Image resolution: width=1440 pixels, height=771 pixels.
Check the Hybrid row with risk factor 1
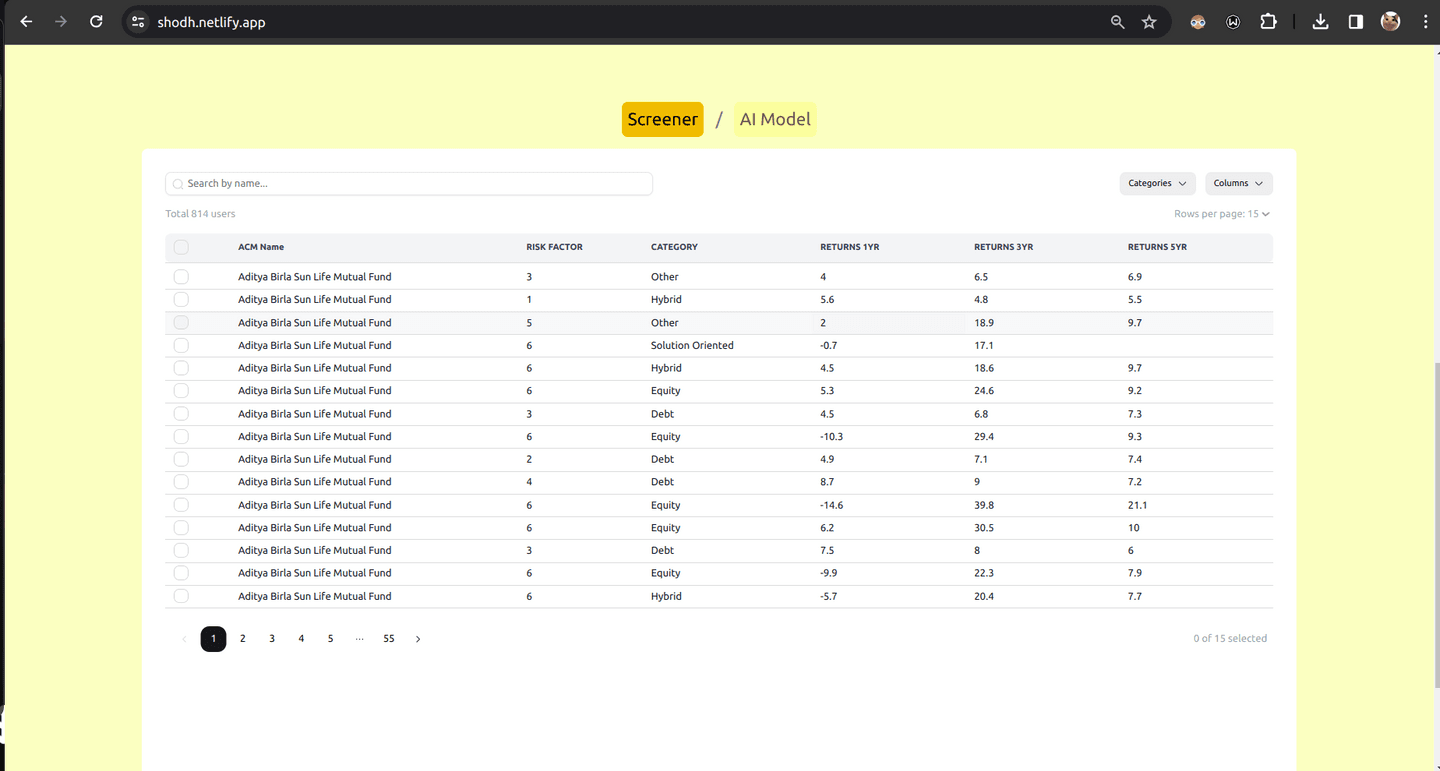point(181,299)
